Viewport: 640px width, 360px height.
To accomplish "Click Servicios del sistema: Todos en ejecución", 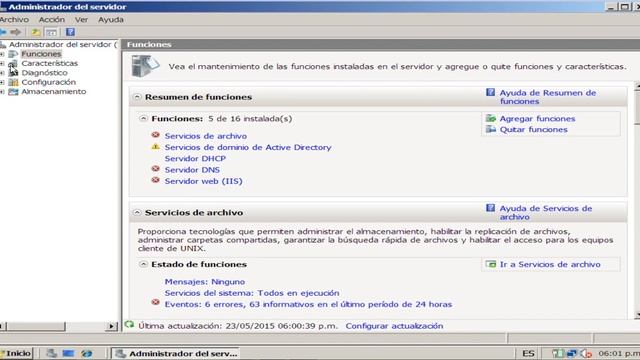I will tap(252, 293).
